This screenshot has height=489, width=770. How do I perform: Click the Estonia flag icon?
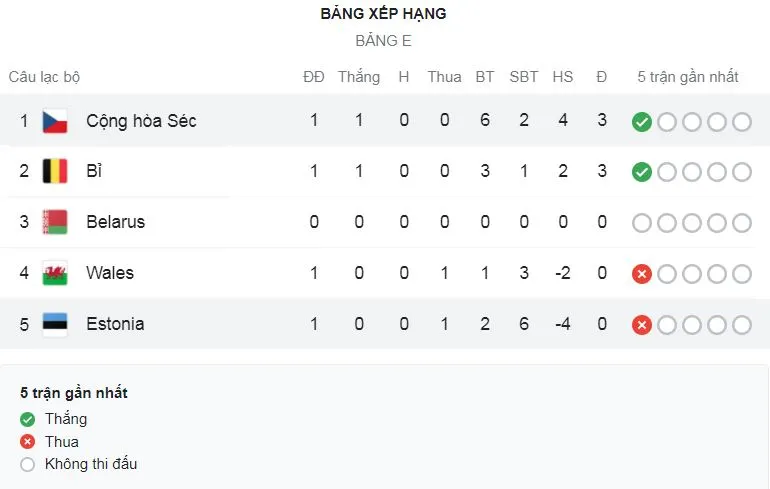[x=54, y=324]
